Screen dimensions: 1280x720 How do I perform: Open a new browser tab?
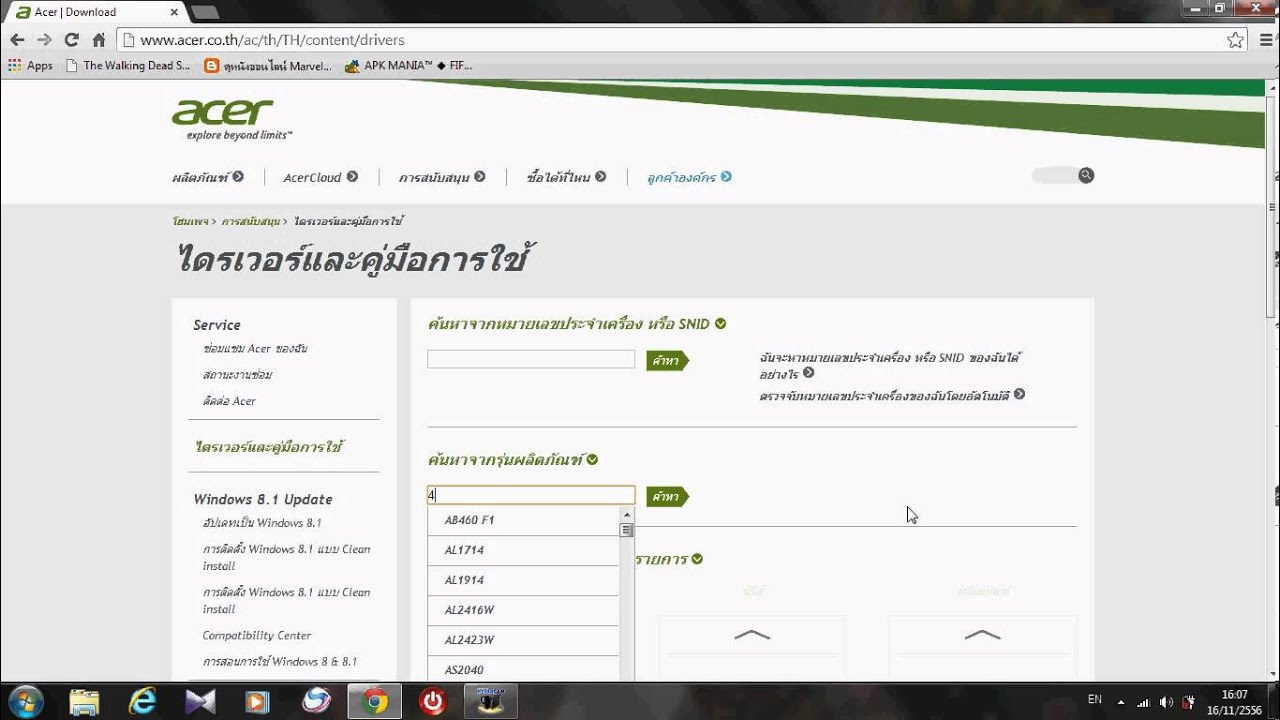coord(204,12)
